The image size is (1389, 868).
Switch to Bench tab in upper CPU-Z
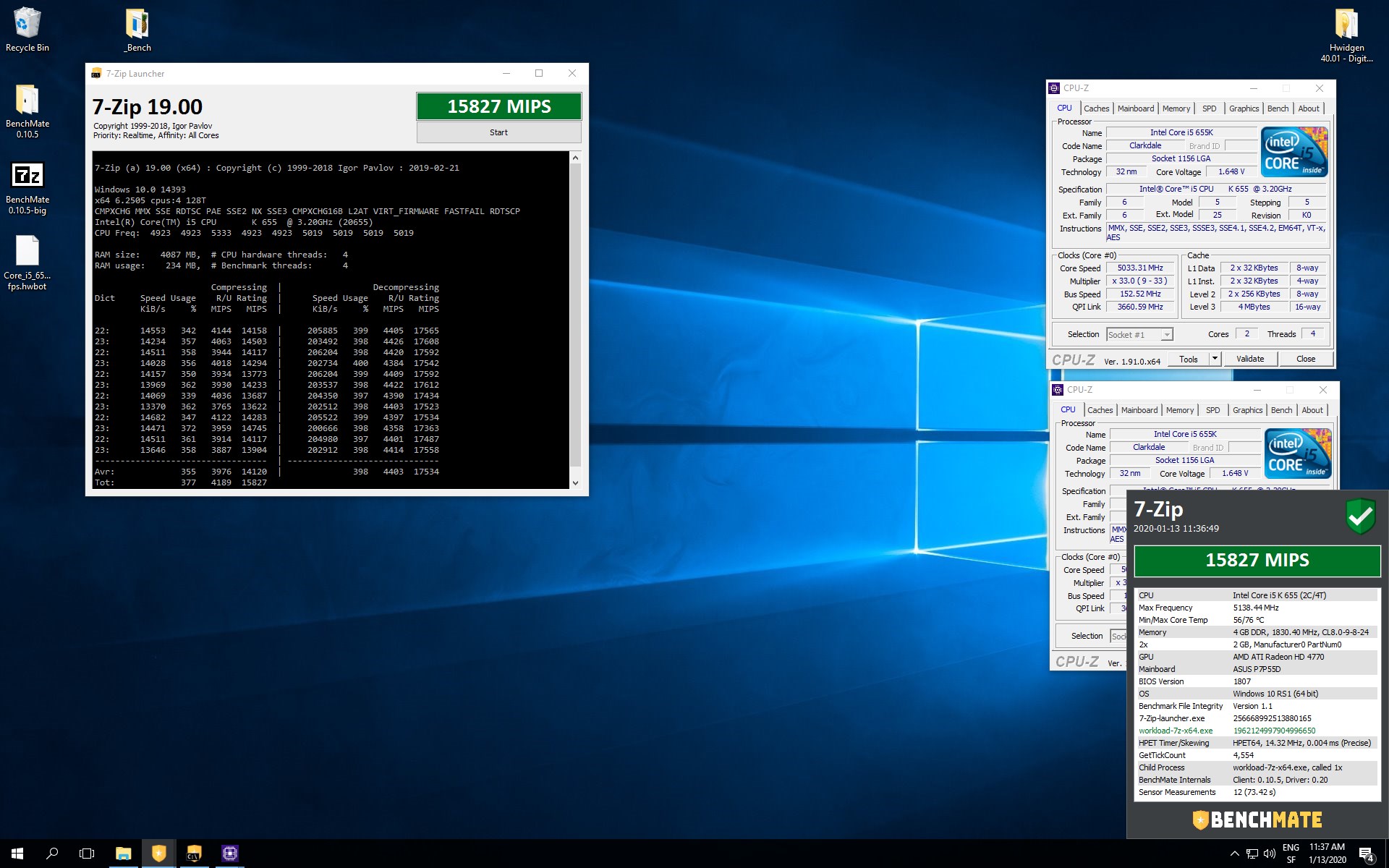[1278, 109]
